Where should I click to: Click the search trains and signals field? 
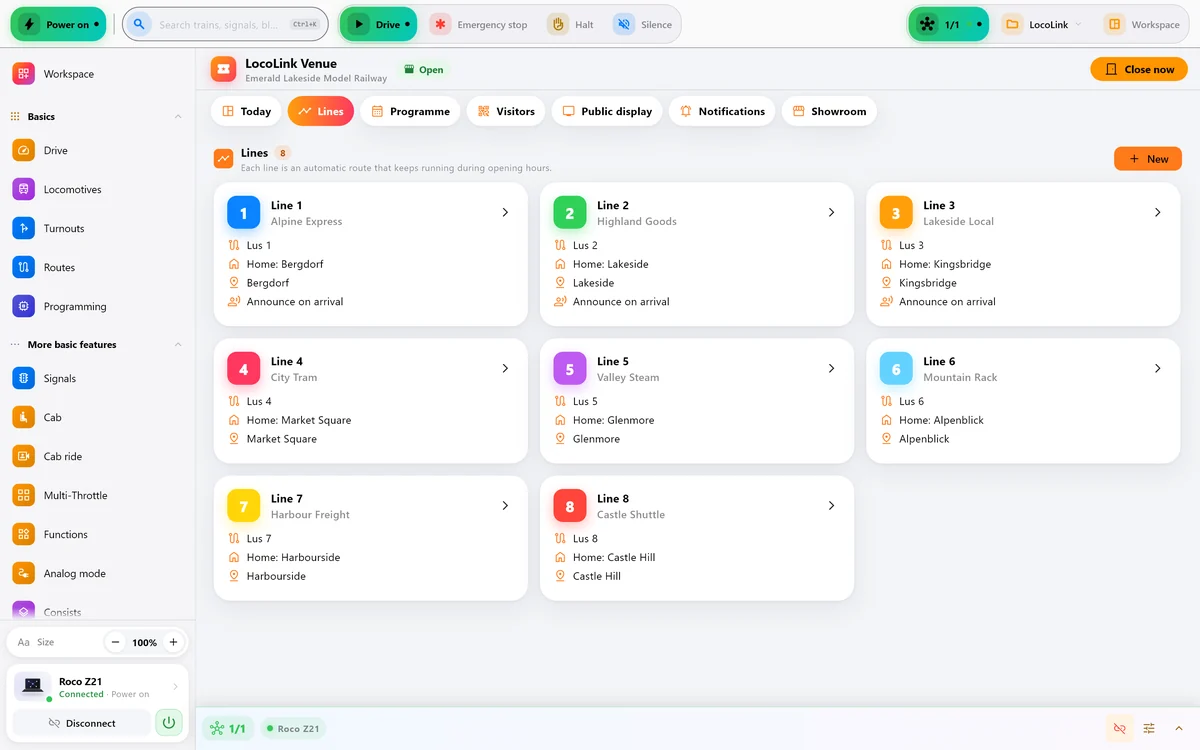(225, 24)
